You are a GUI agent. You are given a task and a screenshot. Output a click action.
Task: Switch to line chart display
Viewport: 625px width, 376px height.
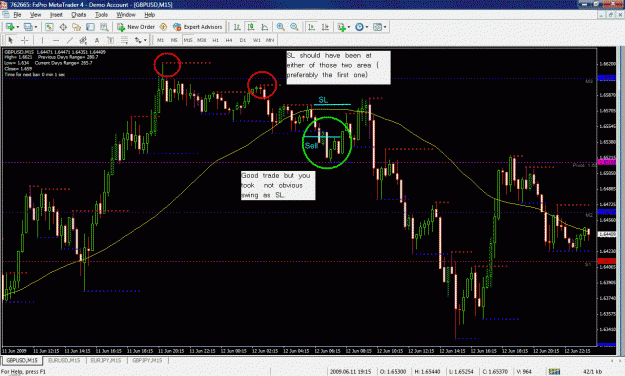pyautogui.click(x=265, y=27)
